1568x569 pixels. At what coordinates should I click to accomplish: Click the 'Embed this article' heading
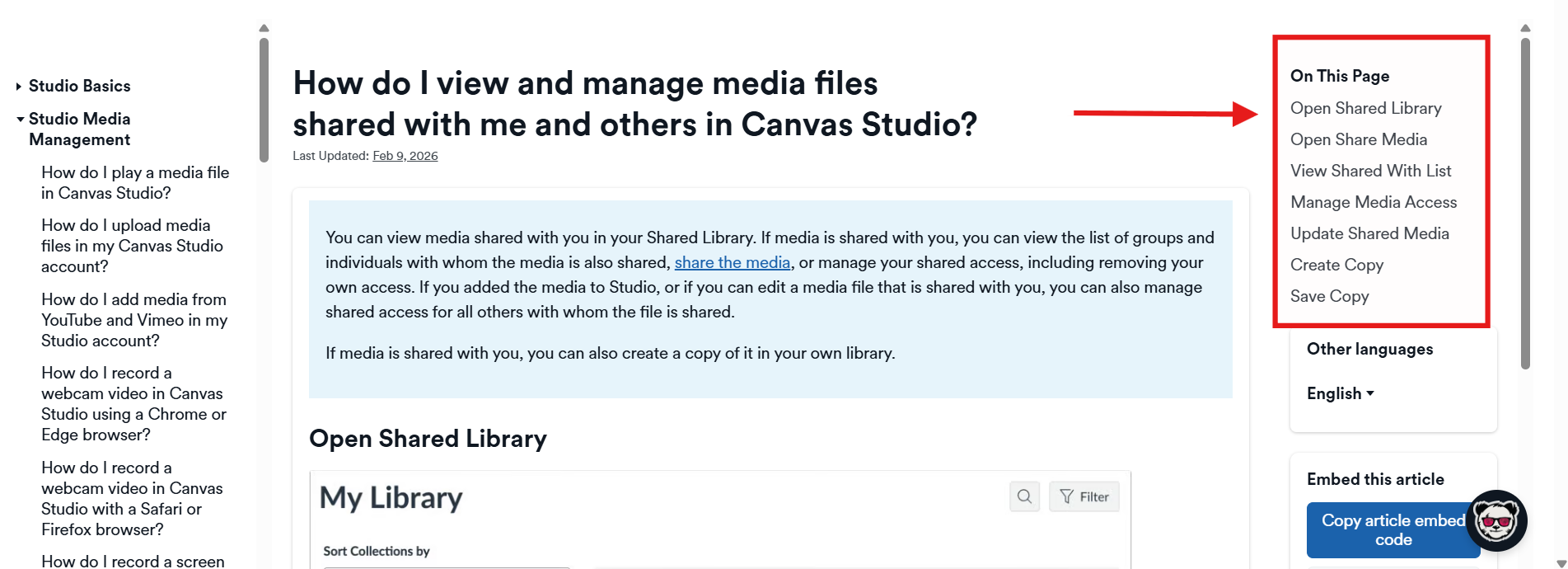(x=1375, y=479)
